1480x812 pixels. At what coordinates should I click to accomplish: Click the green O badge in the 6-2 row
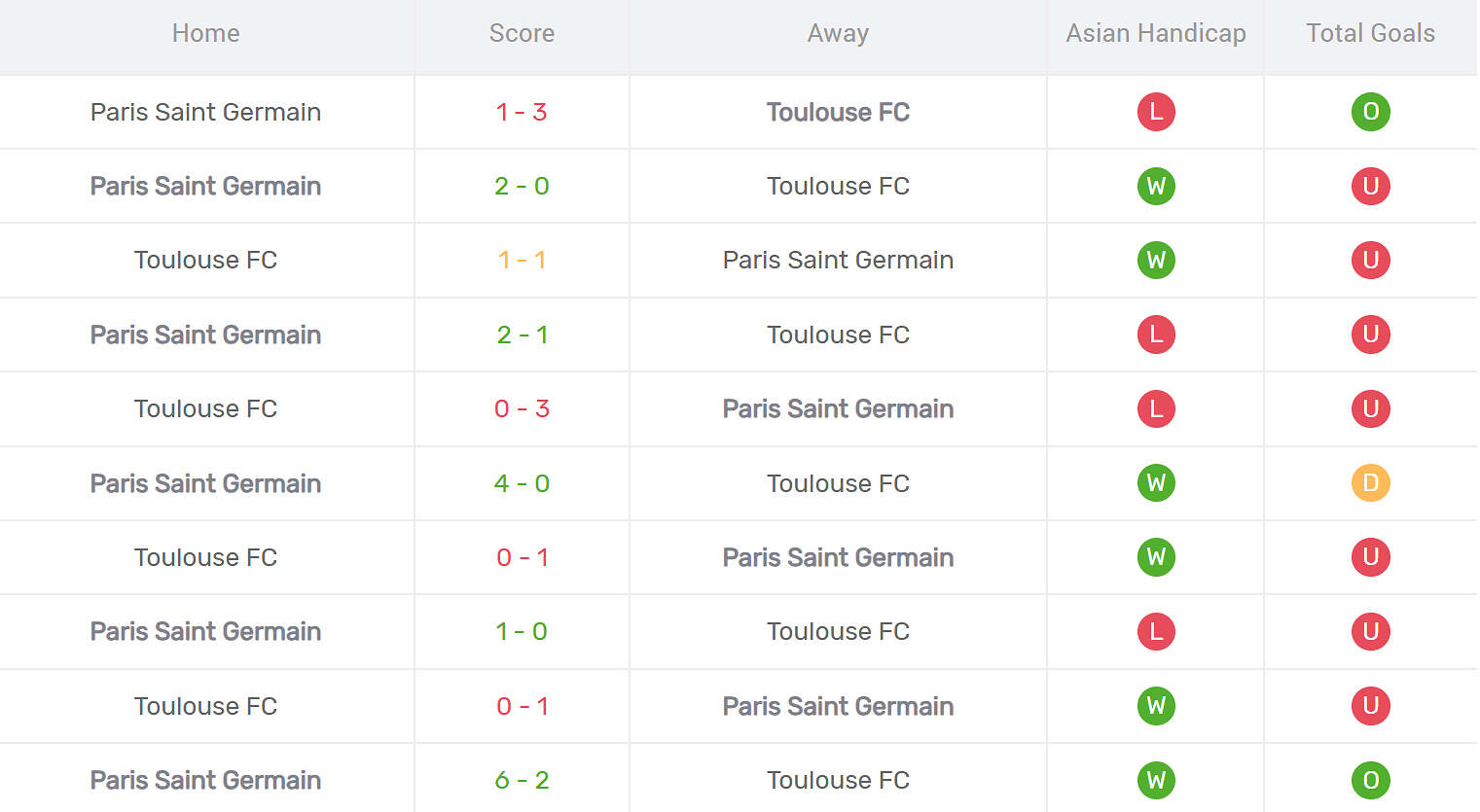pyautogui.click(x=1370, y=780)
